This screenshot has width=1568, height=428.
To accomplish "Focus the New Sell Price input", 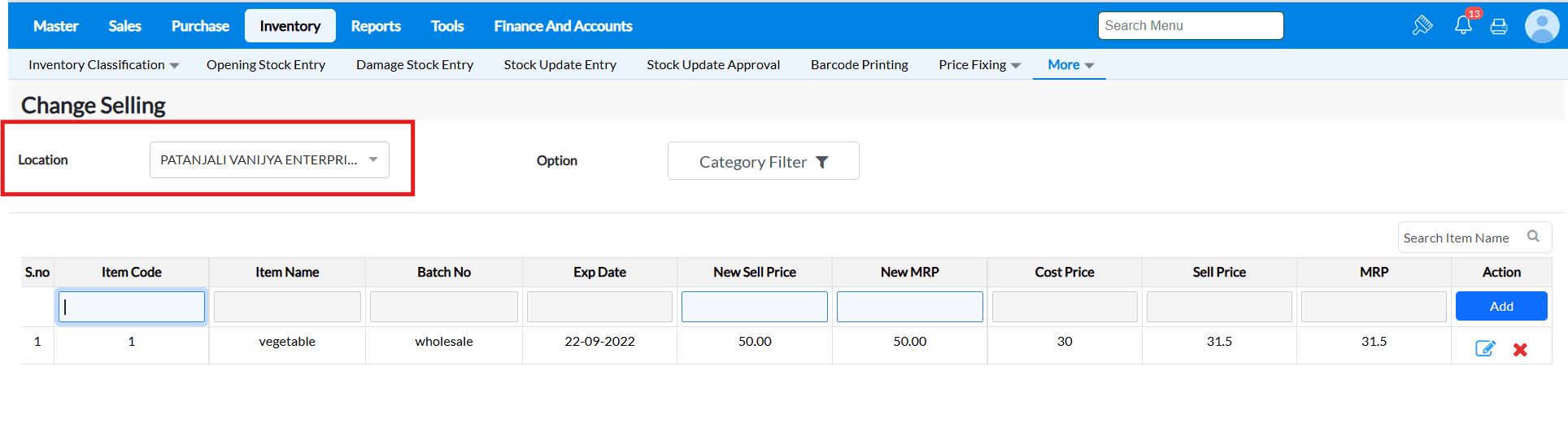I will [754, 307].
